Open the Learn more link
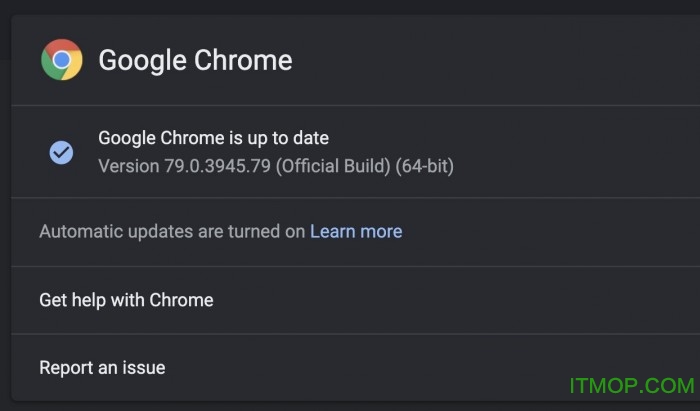Image resolution: width=700 pixels, height=411 pixels. click(356, 232)
